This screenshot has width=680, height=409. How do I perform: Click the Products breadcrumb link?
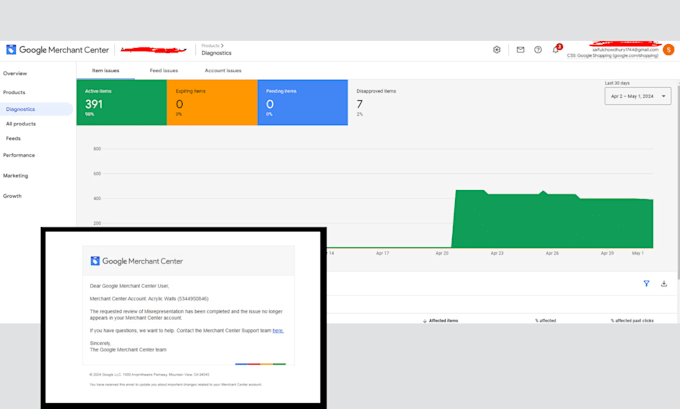pyautogui.click(x=210, y=46)
